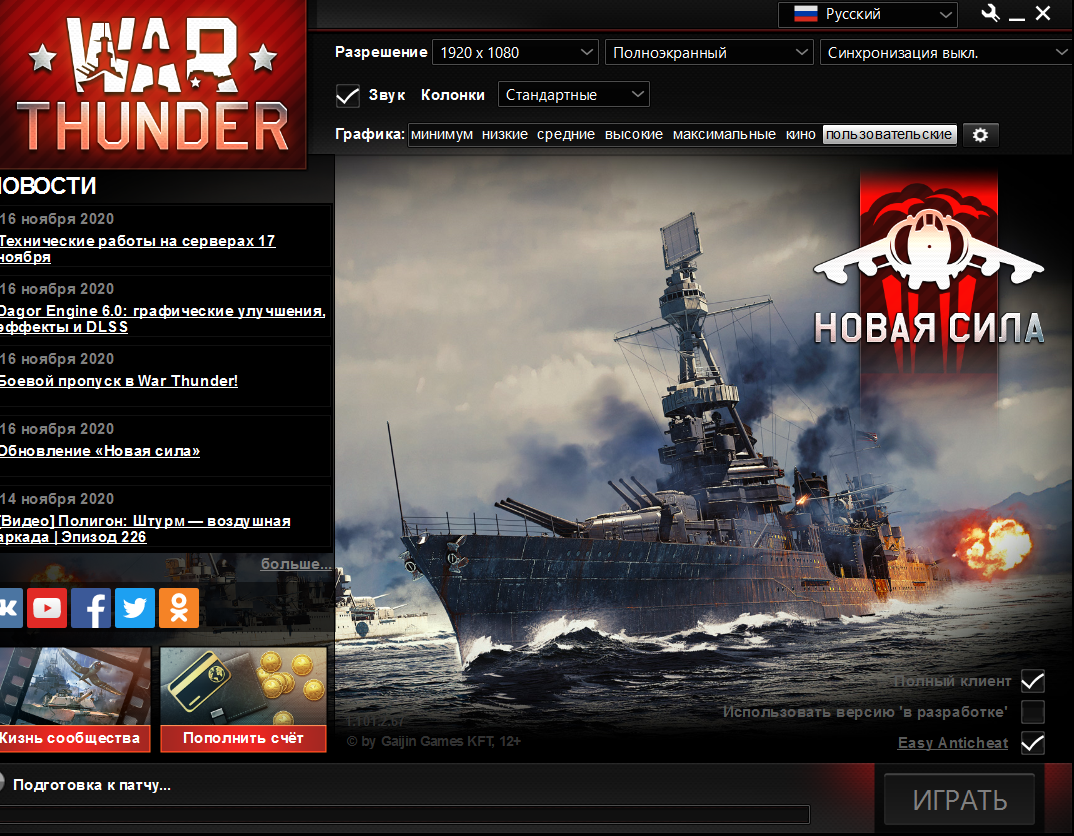Click the wallet and coins thumbnail
Screen dimensions: 1074x836
click(243, 687)
